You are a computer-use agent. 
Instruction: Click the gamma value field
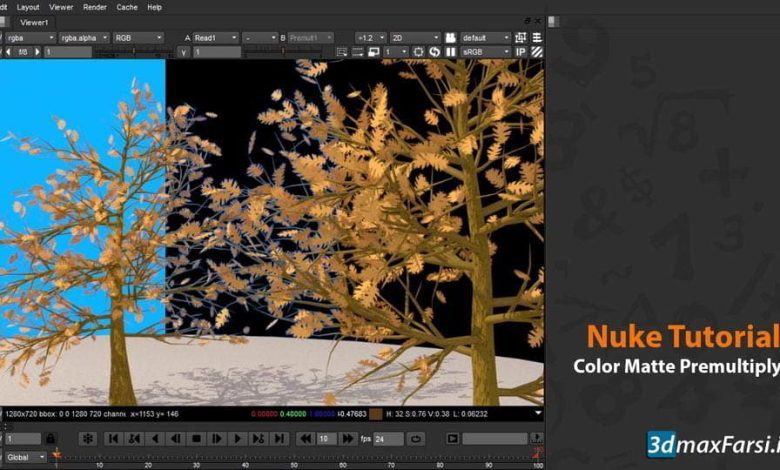tap(217, 52)
